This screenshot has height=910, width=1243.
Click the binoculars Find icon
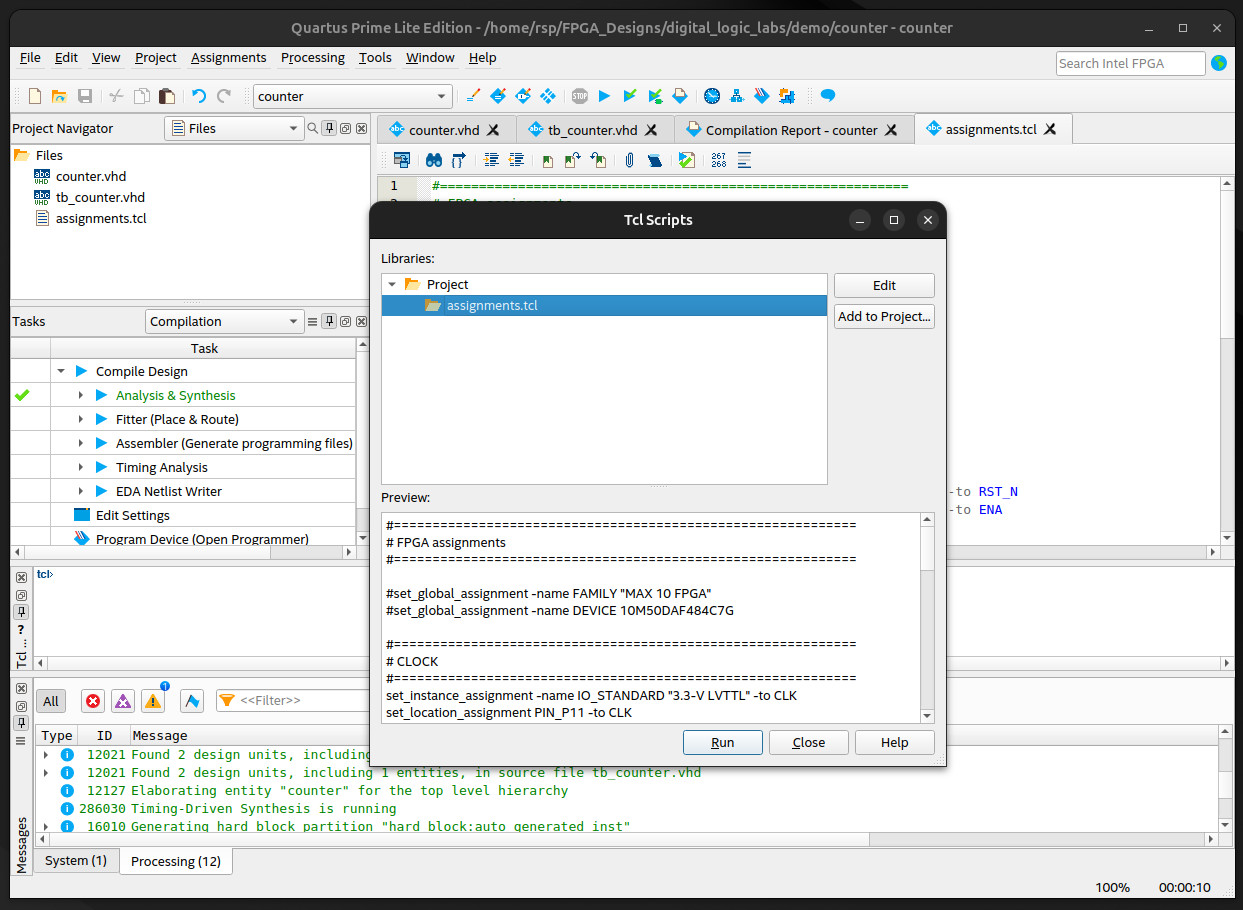(x=434, y=160)
